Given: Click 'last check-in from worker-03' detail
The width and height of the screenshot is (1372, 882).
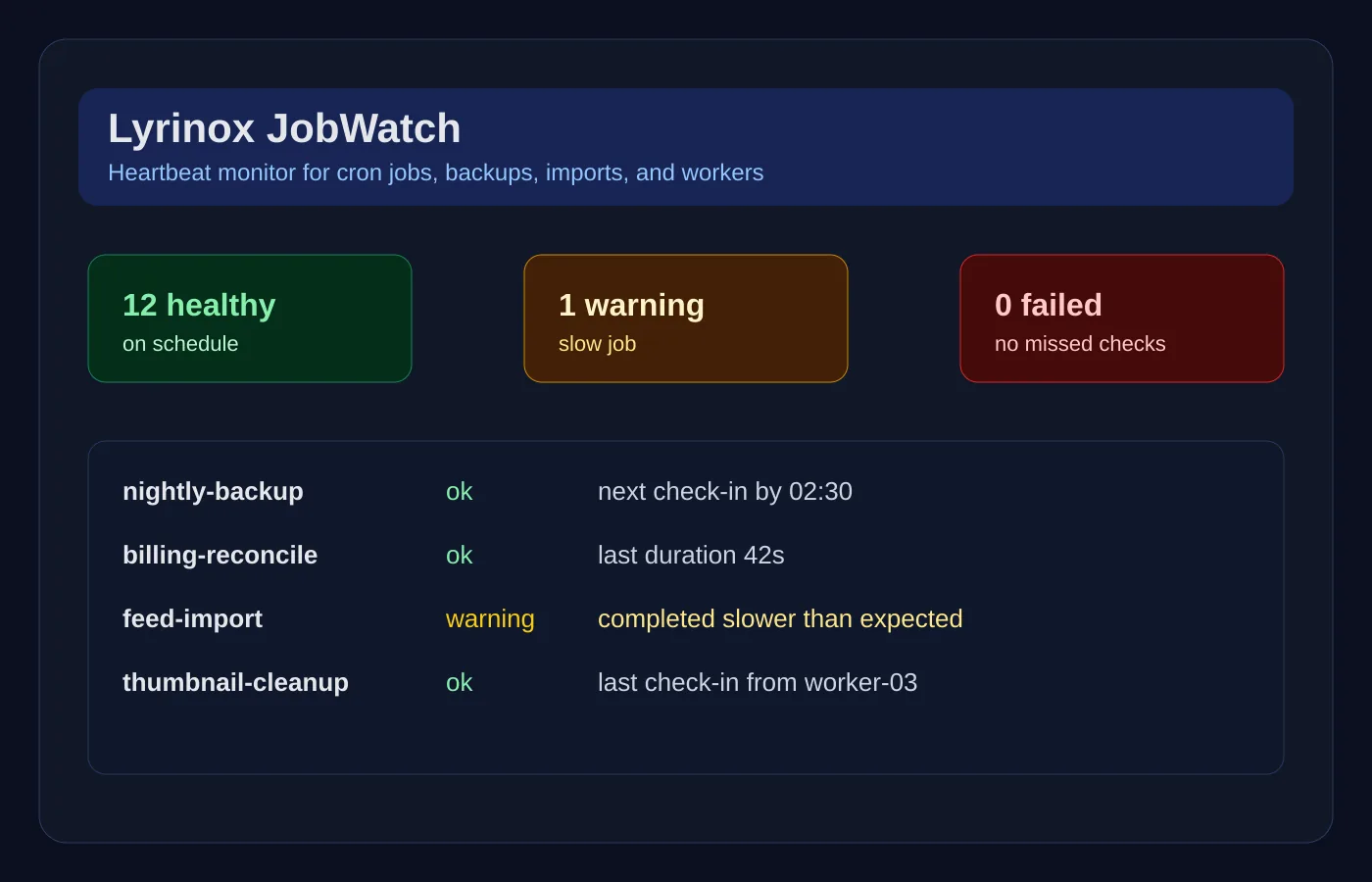Looking at the screenshot, I should (x=758, y=682).
